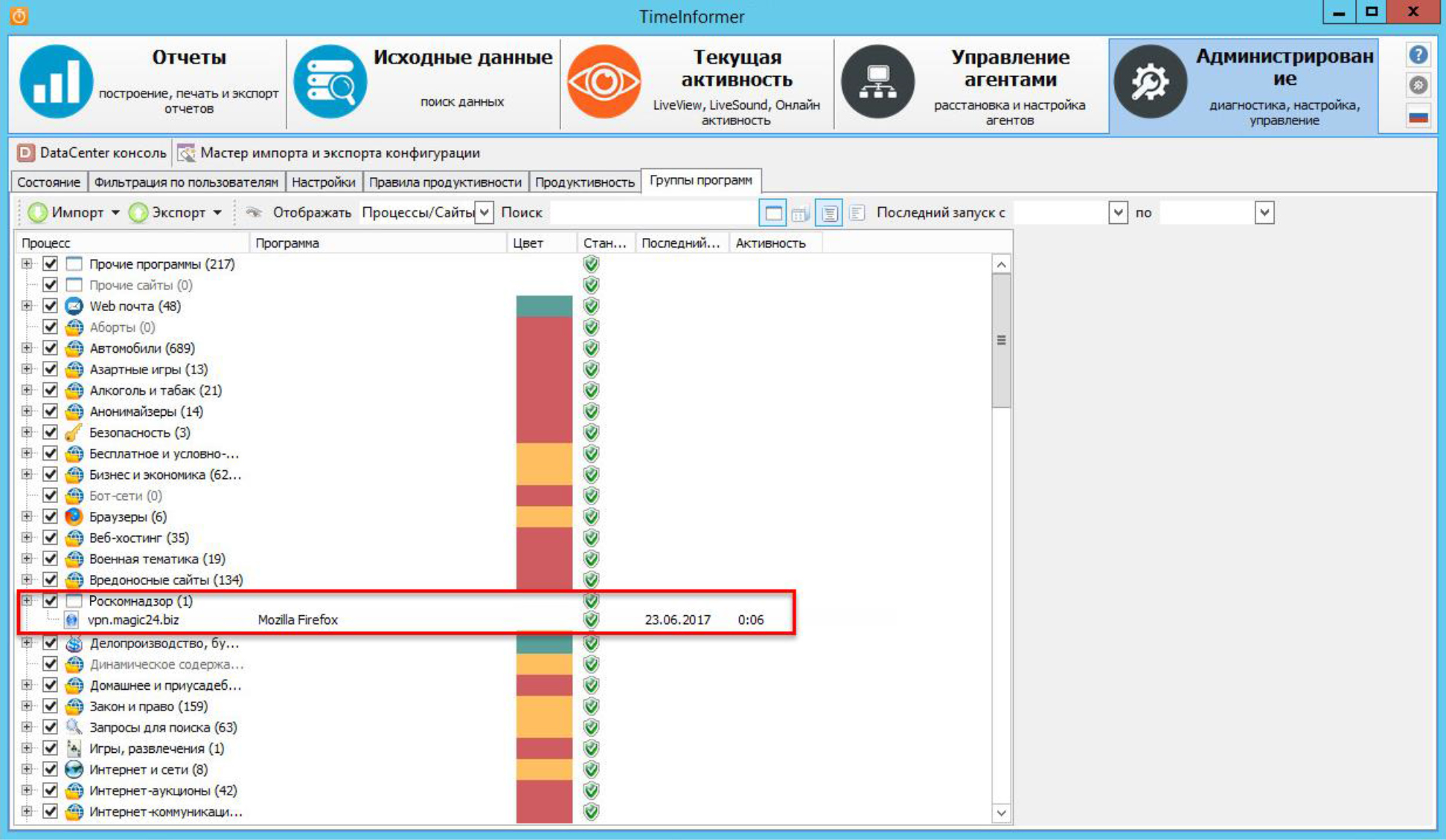Select the vpn.magic24.biz entry
Viewport: 1446px width, 840px height.
tap(133, 620)
